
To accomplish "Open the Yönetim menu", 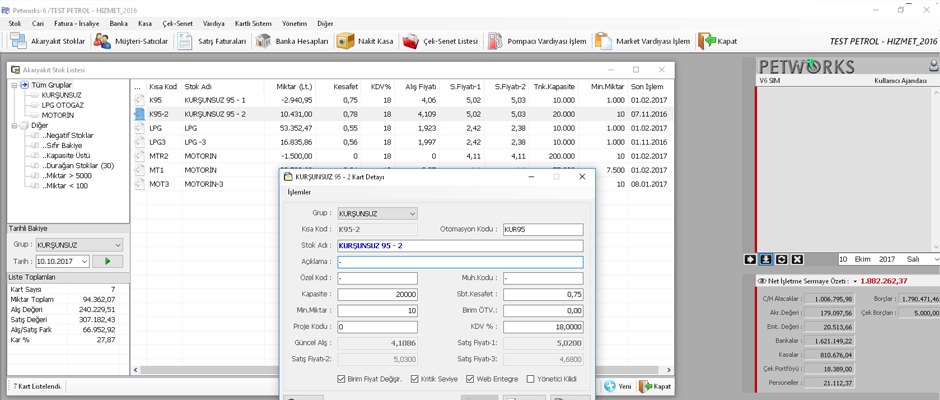I will coord(294,23).
